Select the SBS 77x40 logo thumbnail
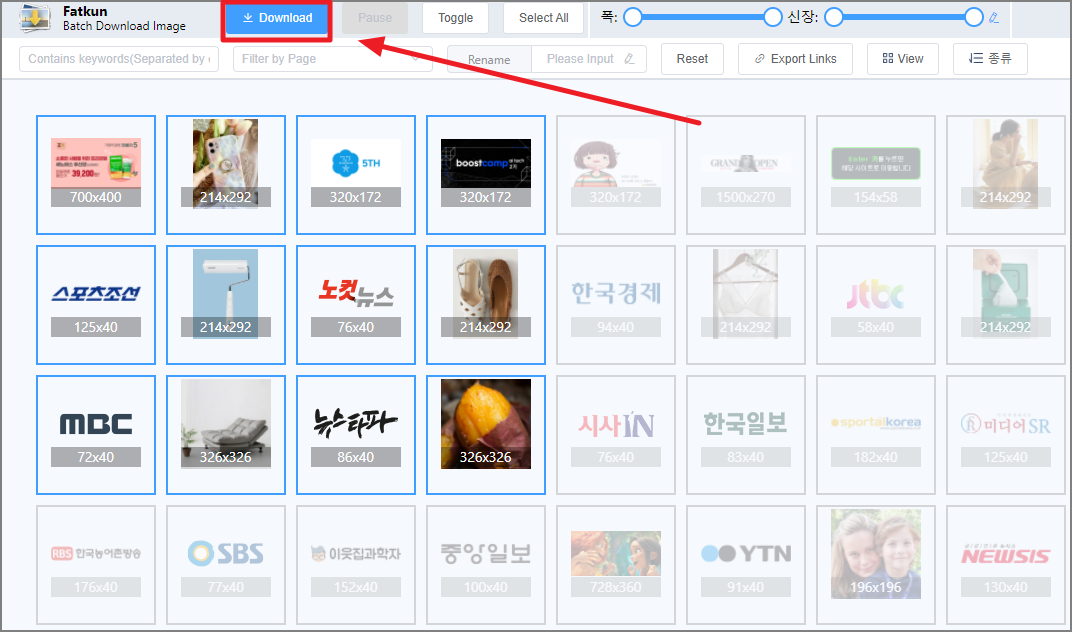The width and height of the screenshot is (1072, 632). [x=226, y=565]
